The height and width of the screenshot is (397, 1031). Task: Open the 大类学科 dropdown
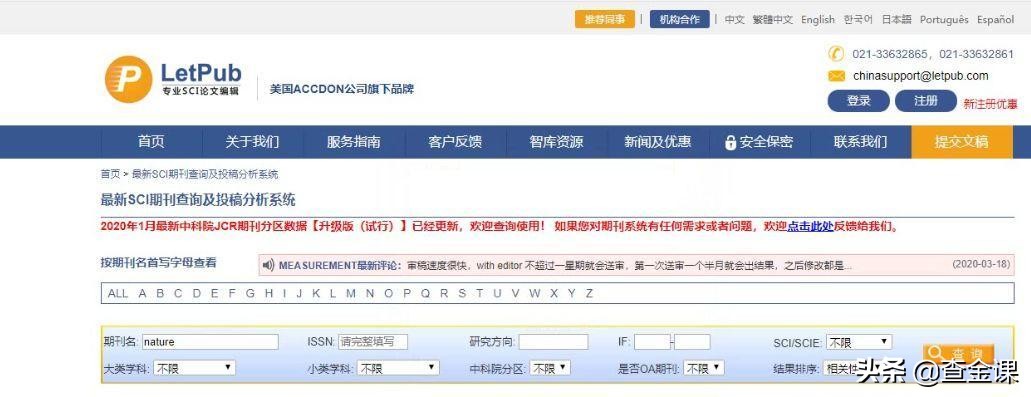coord(194,368)
